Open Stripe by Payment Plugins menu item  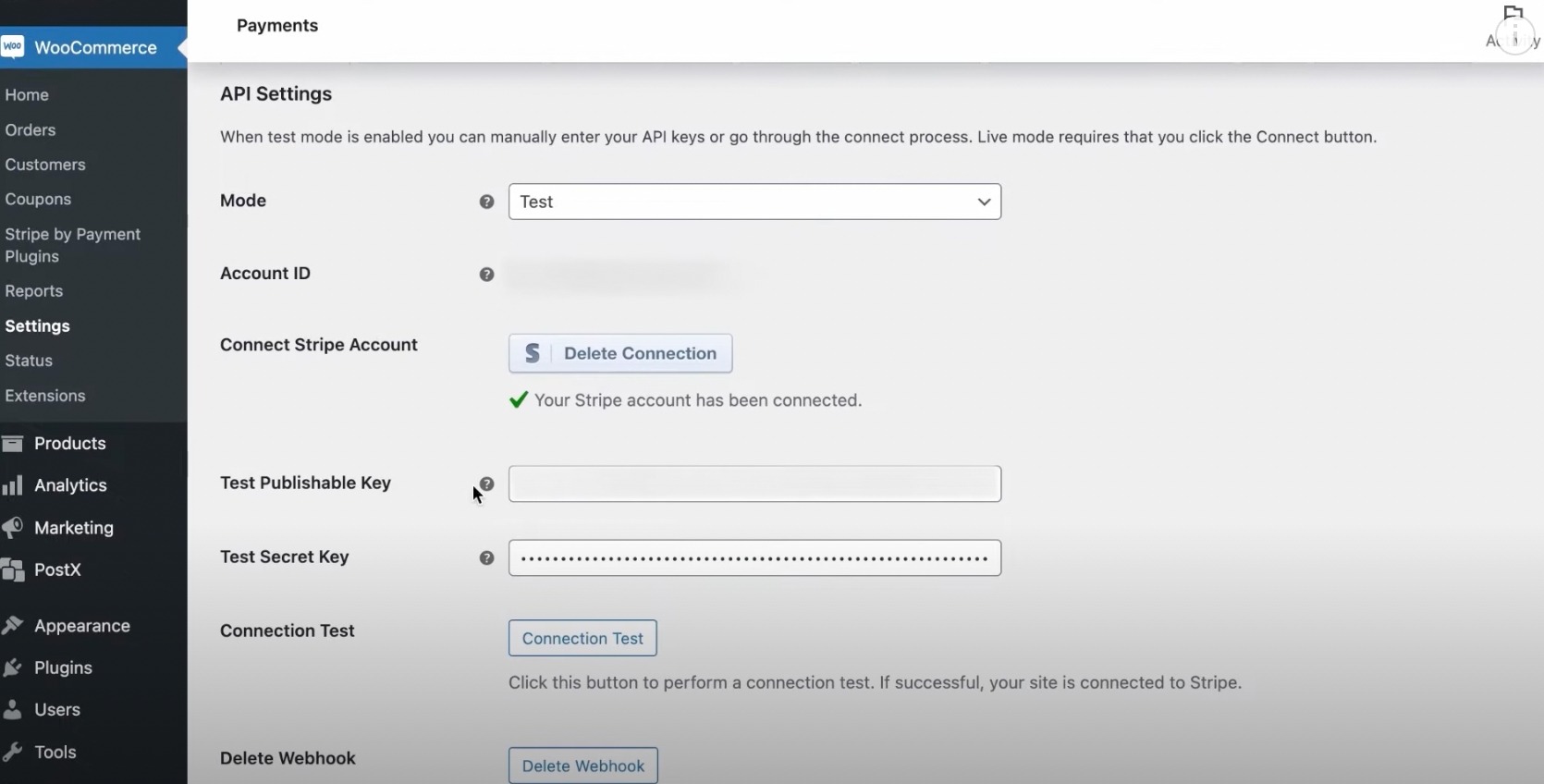(x=73, y=245)
